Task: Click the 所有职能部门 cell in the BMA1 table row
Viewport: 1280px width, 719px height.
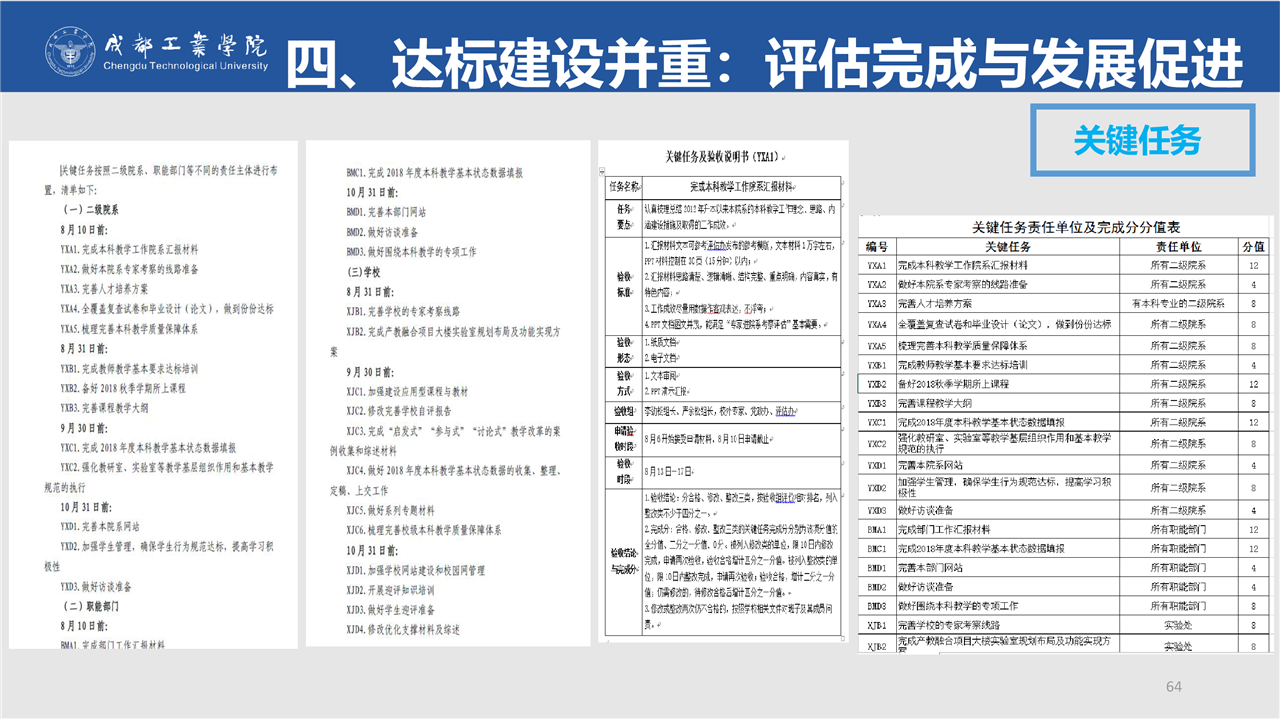Action: tap(1178, 529)
